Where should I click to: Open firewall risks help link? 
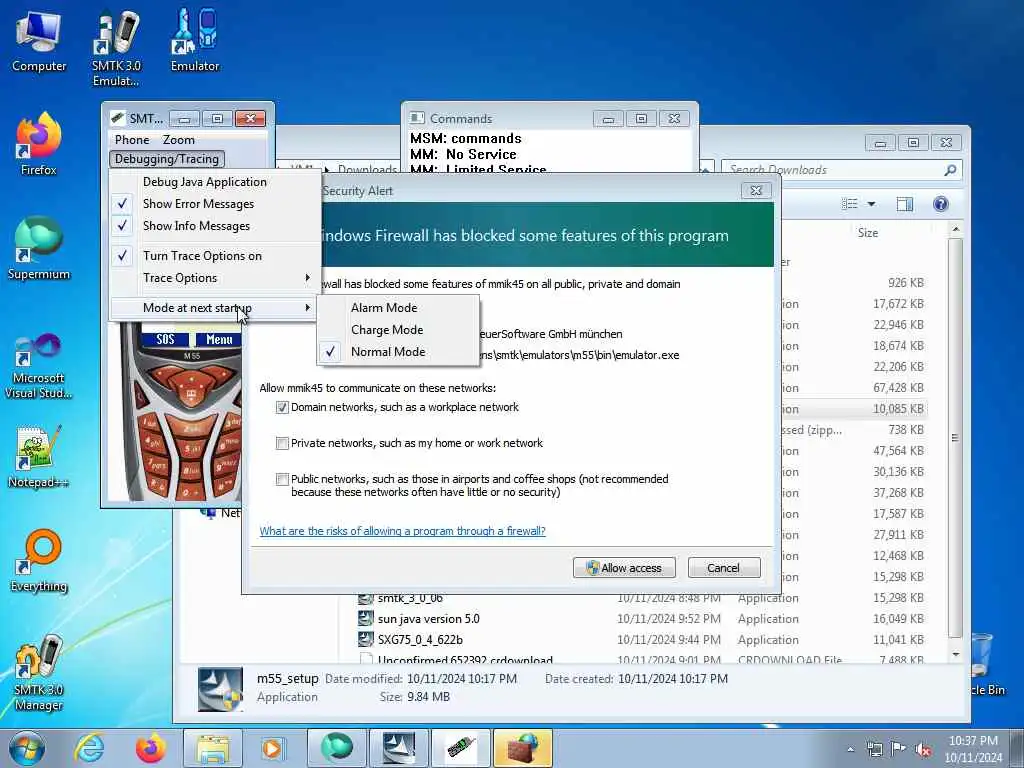click(402, 531)
